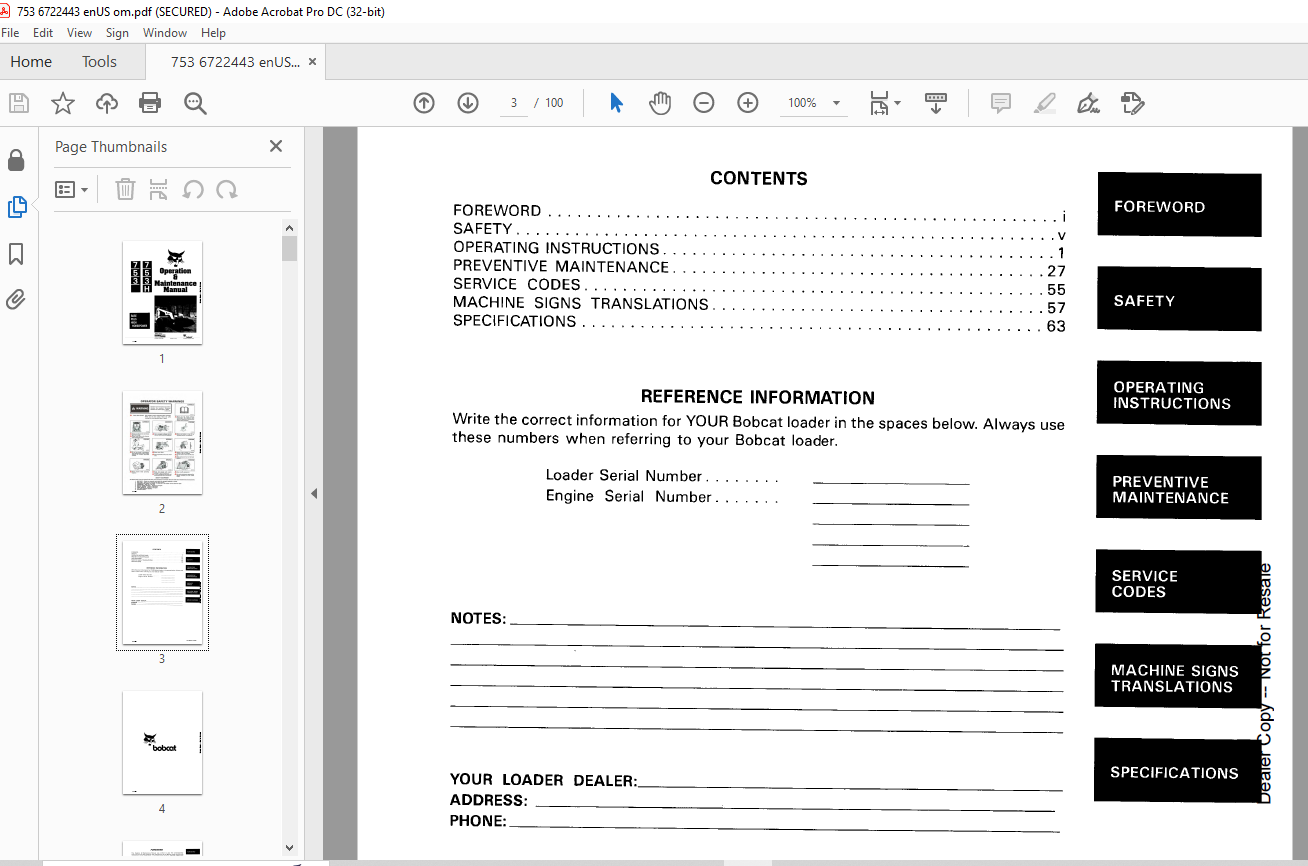This screenshot has width=1308, height=866.
Task: Click the PREVENTIVE MAINTENANCE contents line
Action: pyautogui.click(x=759, y=267)
